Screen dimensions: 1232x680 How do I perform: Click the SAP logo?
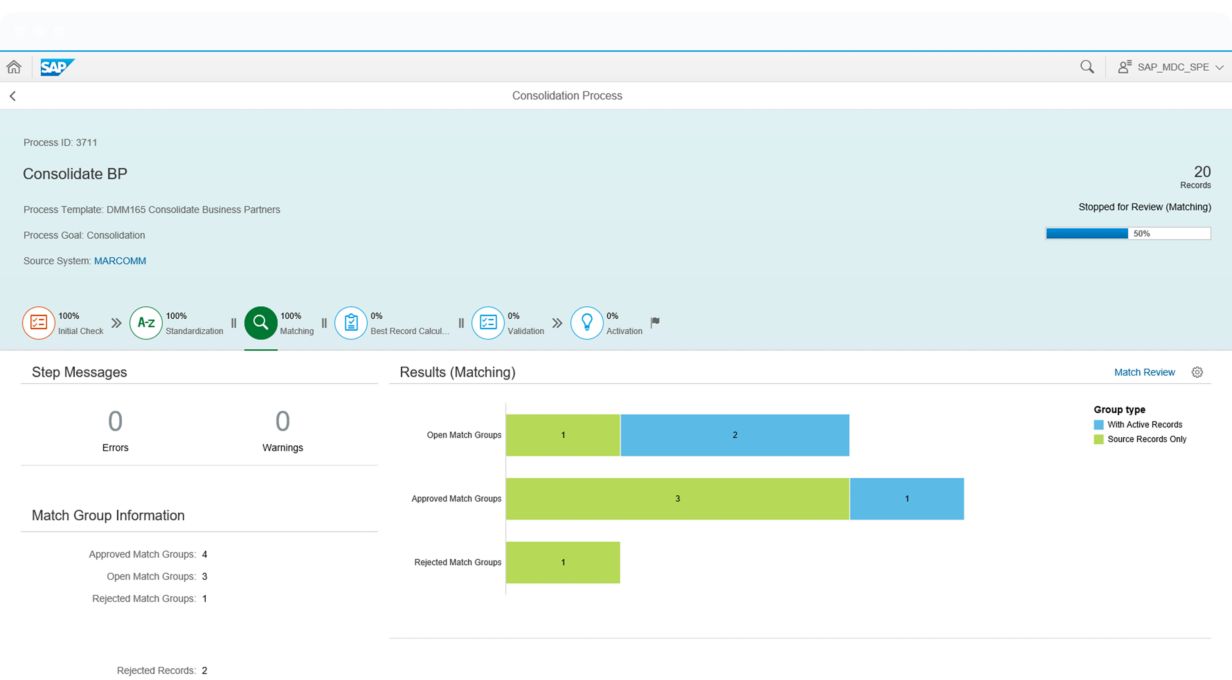tap(57, 67)
